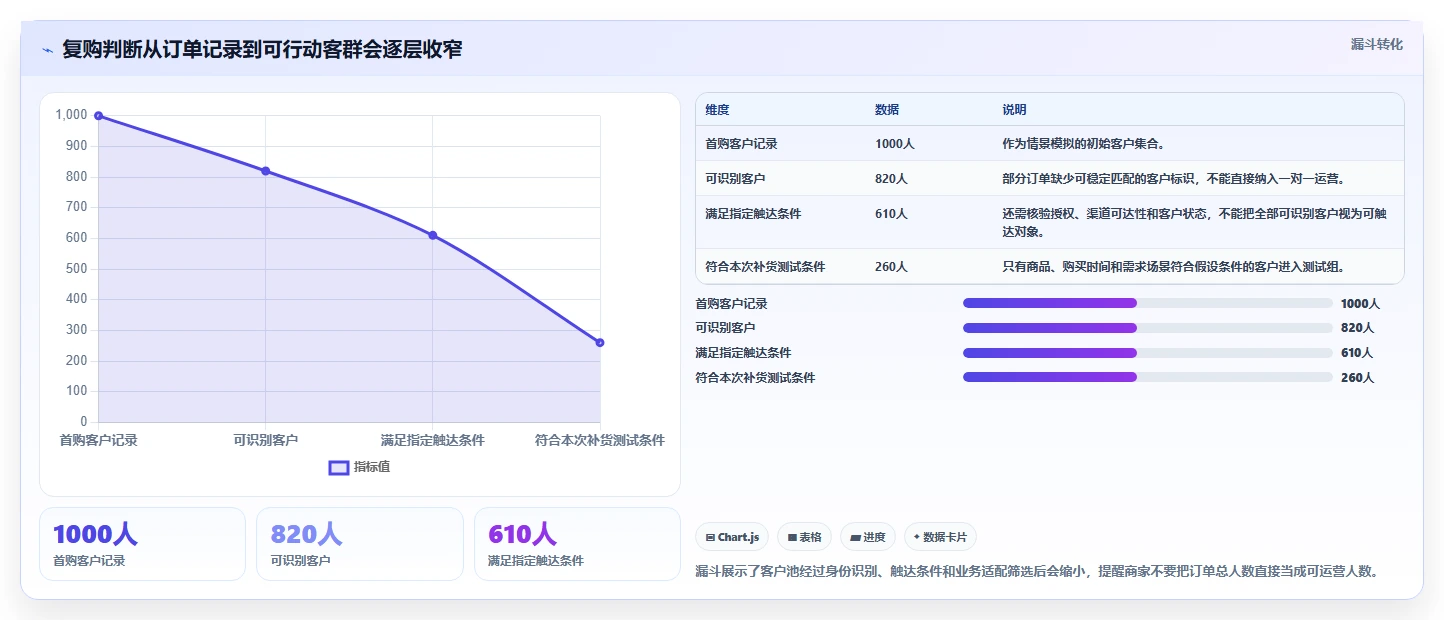The image size is (1444, 620).
Task: Click the 数据卡片 chip
Action: pyautogui.click(x=940, y=537)
